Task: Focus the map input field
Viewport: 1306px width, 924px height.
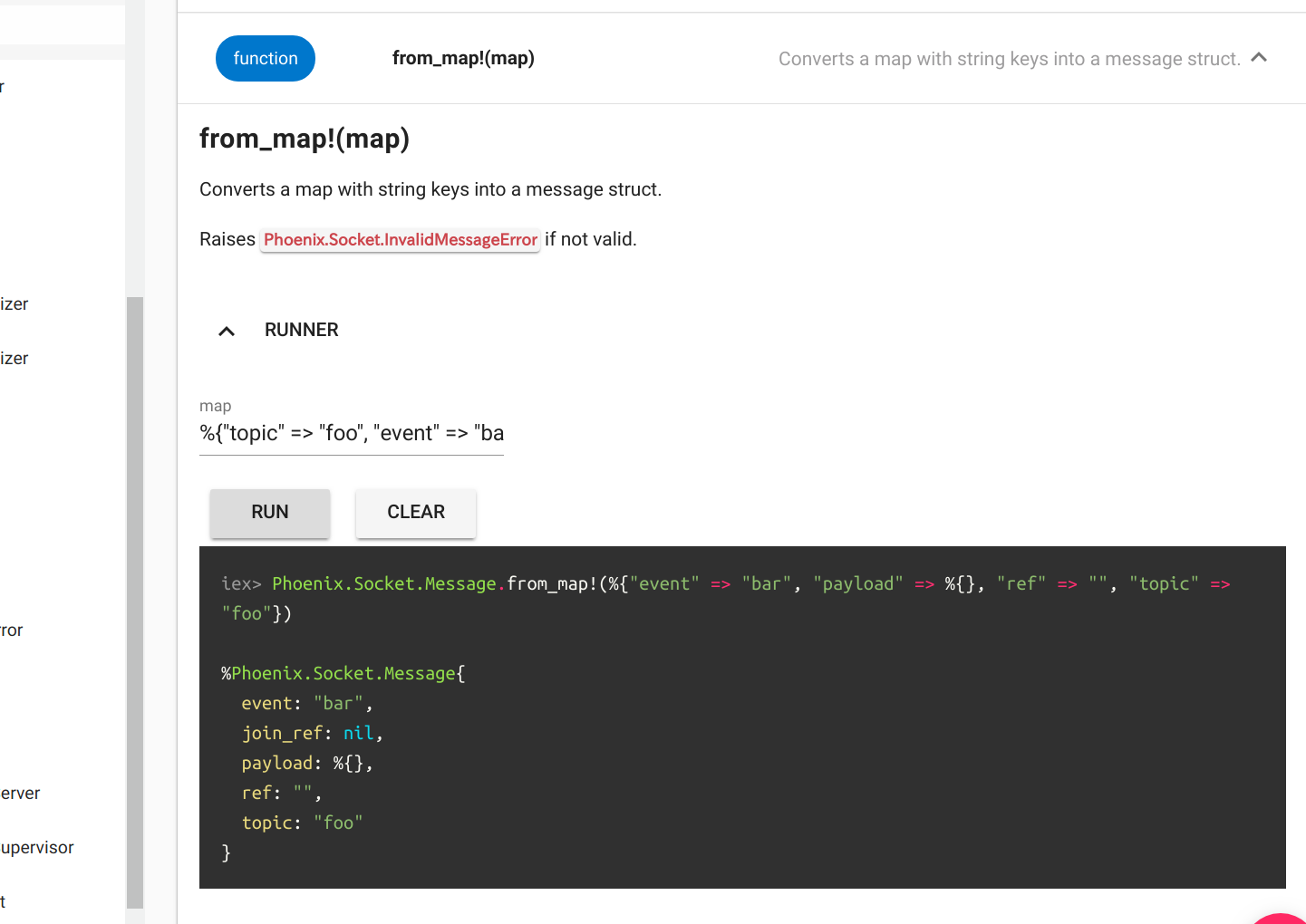Action: (x=351, y=434)
